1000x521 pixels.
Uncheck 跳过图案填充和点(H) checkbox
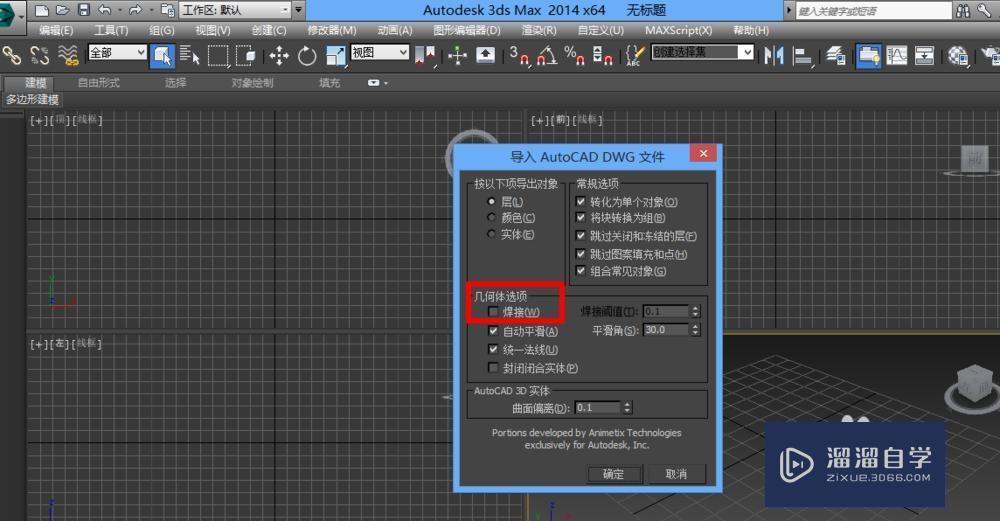(x=580, y=254)
